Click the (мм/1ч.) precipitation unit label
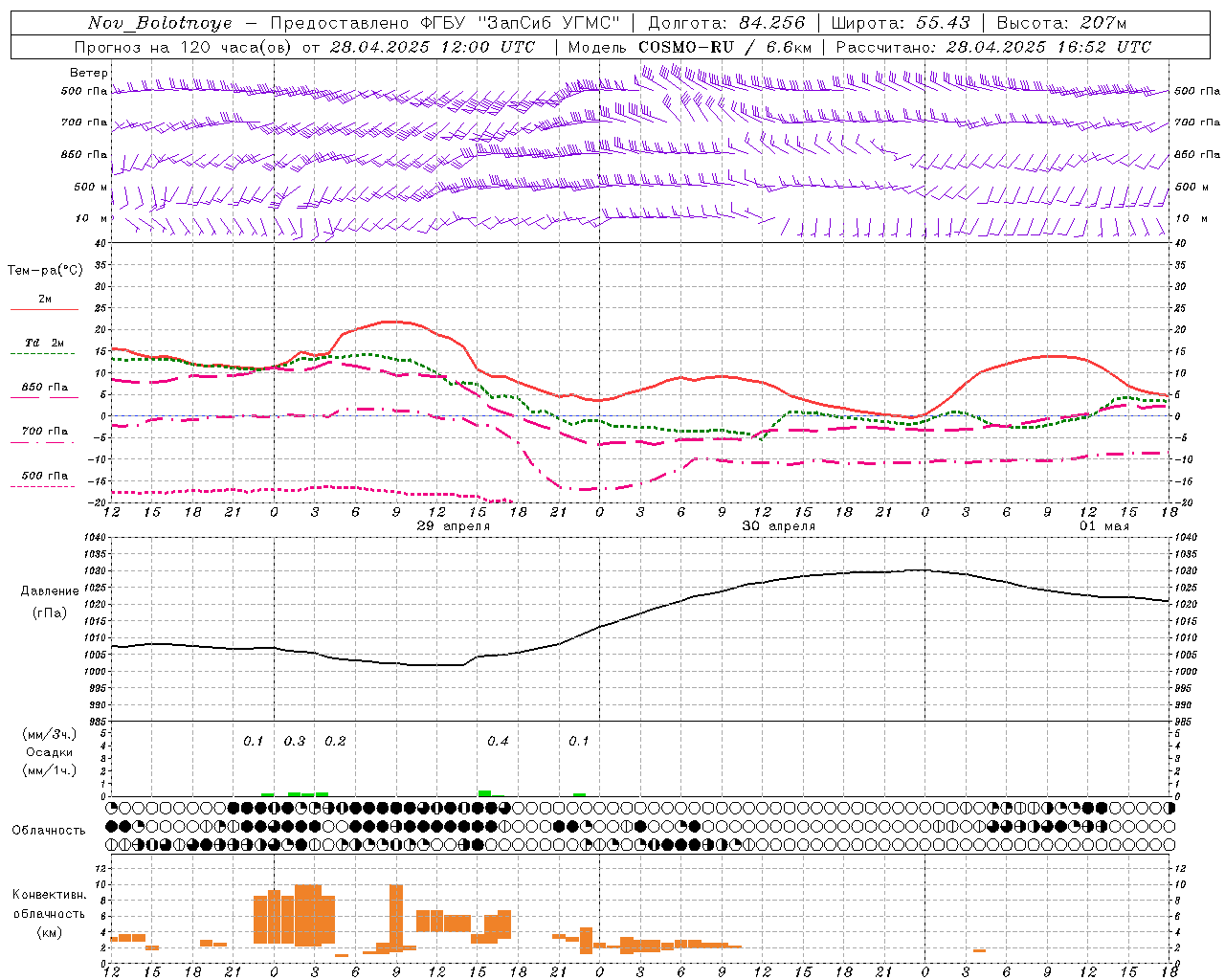The width and height of the screenshot is (1225, 980). [x=50, y=770]
